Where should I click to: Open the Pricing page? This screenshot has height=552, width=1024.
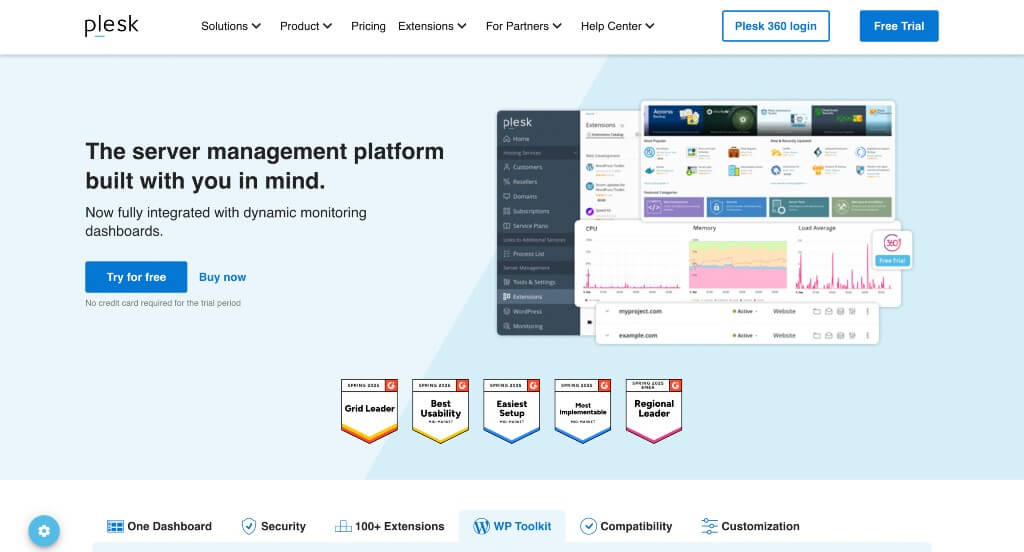coord(368,26)
